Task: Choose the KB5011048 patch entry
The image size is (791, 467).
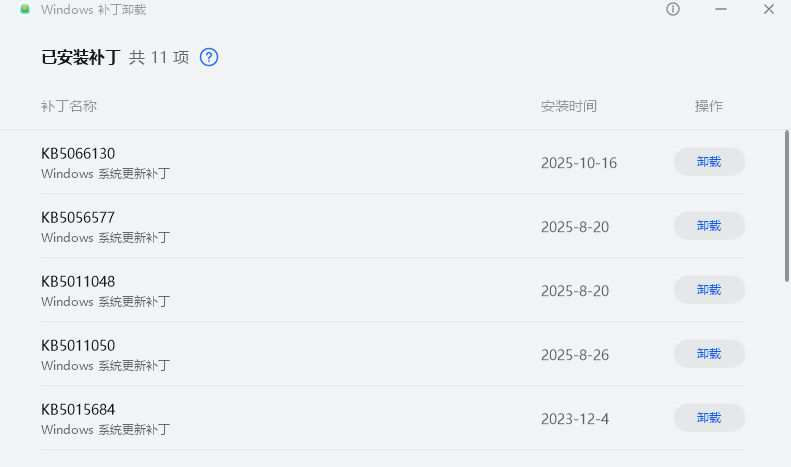Action: tap(78, 282)
